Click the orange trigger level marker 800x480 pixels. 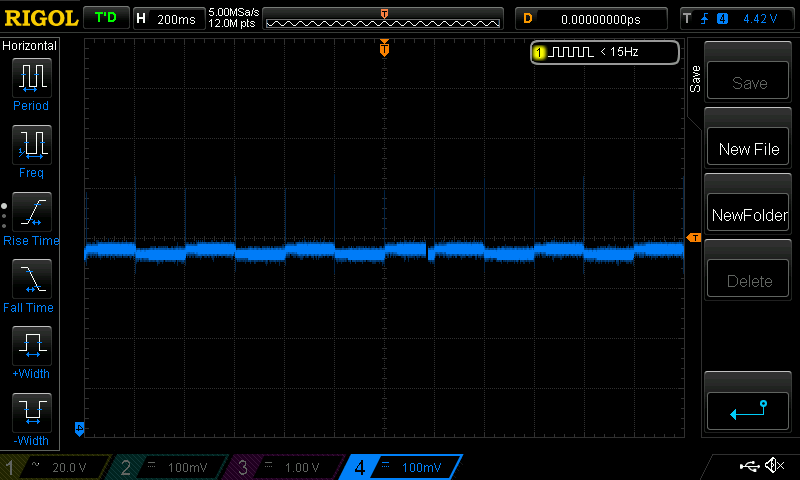tap(694, 237)
